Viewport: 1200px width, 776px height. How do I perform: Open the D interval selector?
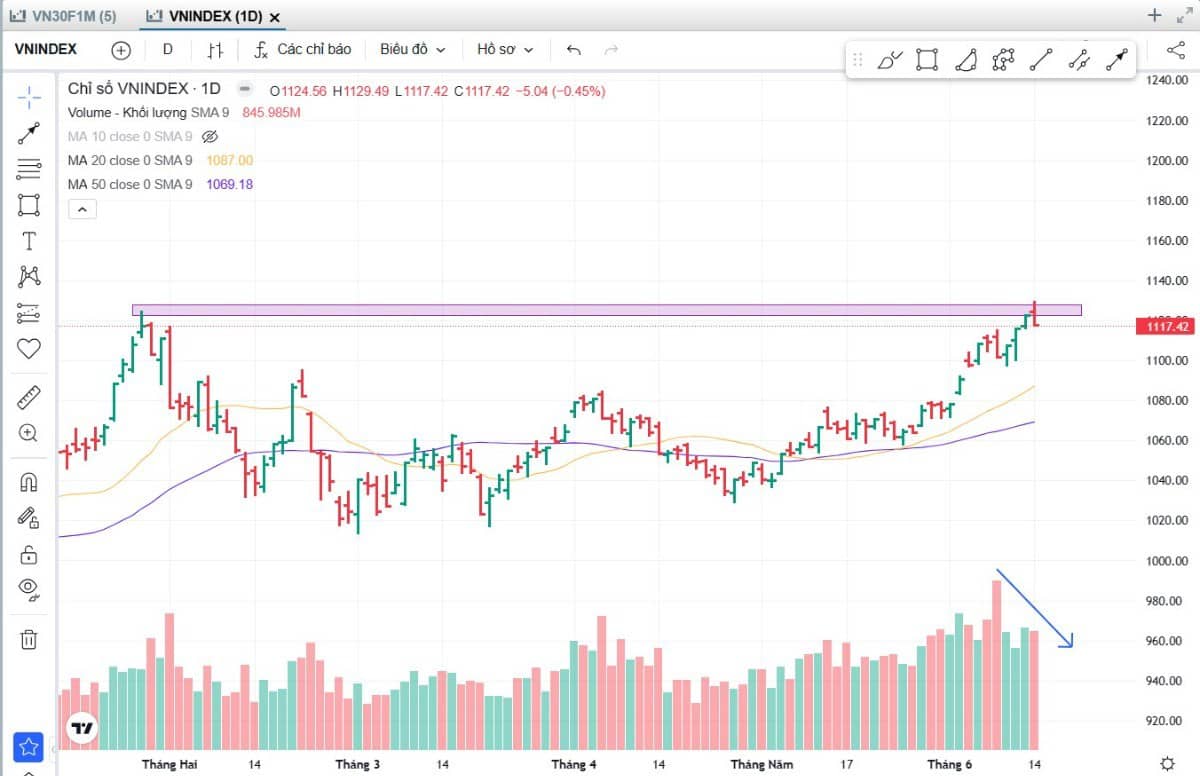167,49
